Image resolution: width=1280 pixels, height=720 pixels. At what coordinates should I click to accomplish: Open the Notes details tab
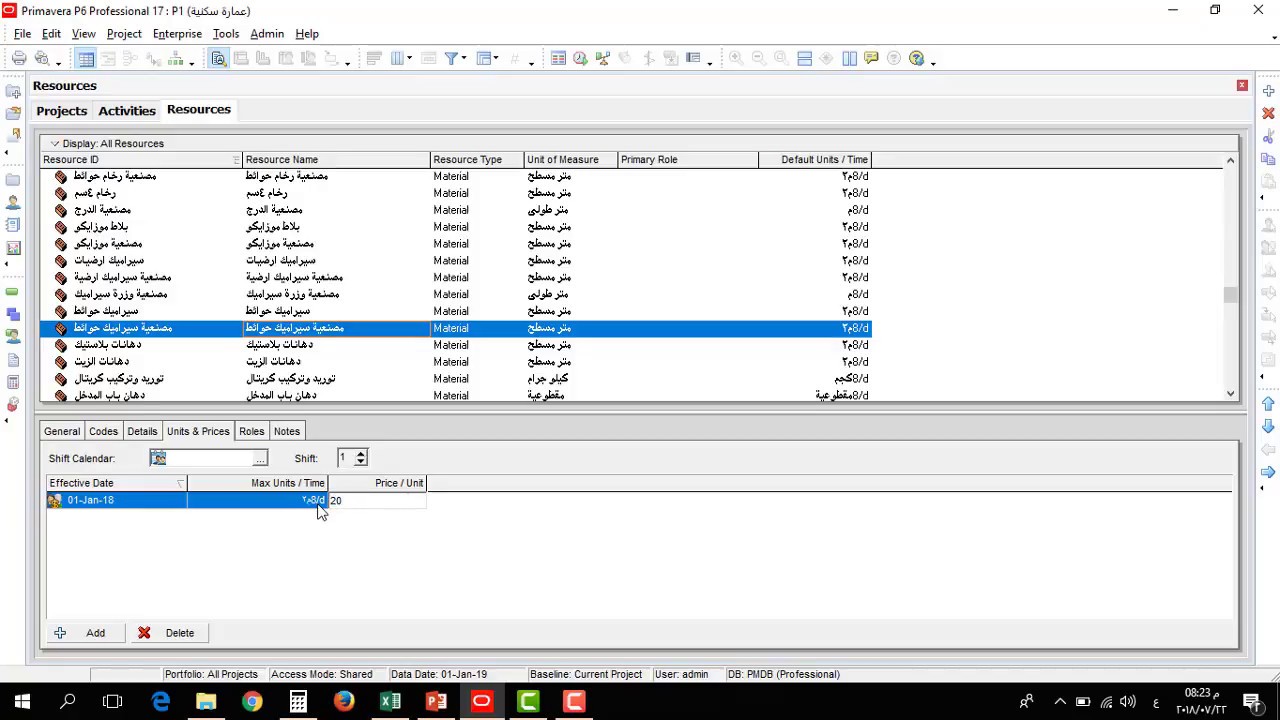point(287,431)
